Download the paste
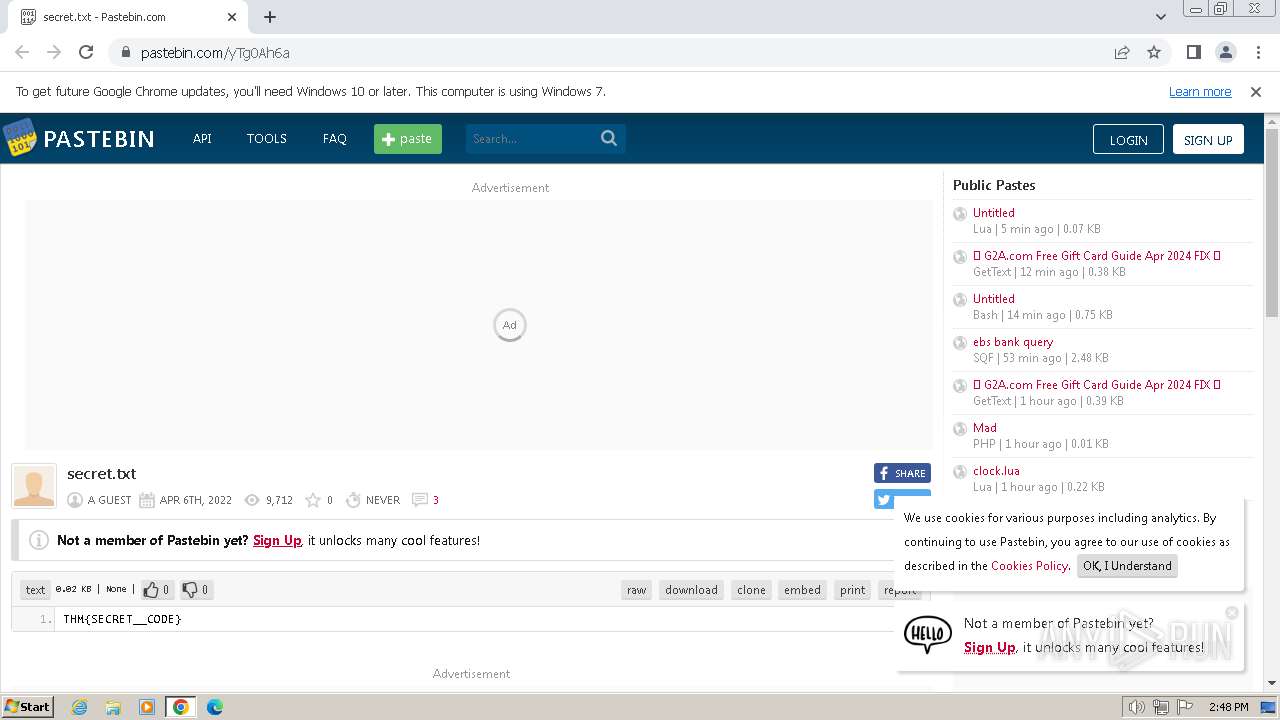Viewport: 1280px width, 720px height. pos(691,590)
